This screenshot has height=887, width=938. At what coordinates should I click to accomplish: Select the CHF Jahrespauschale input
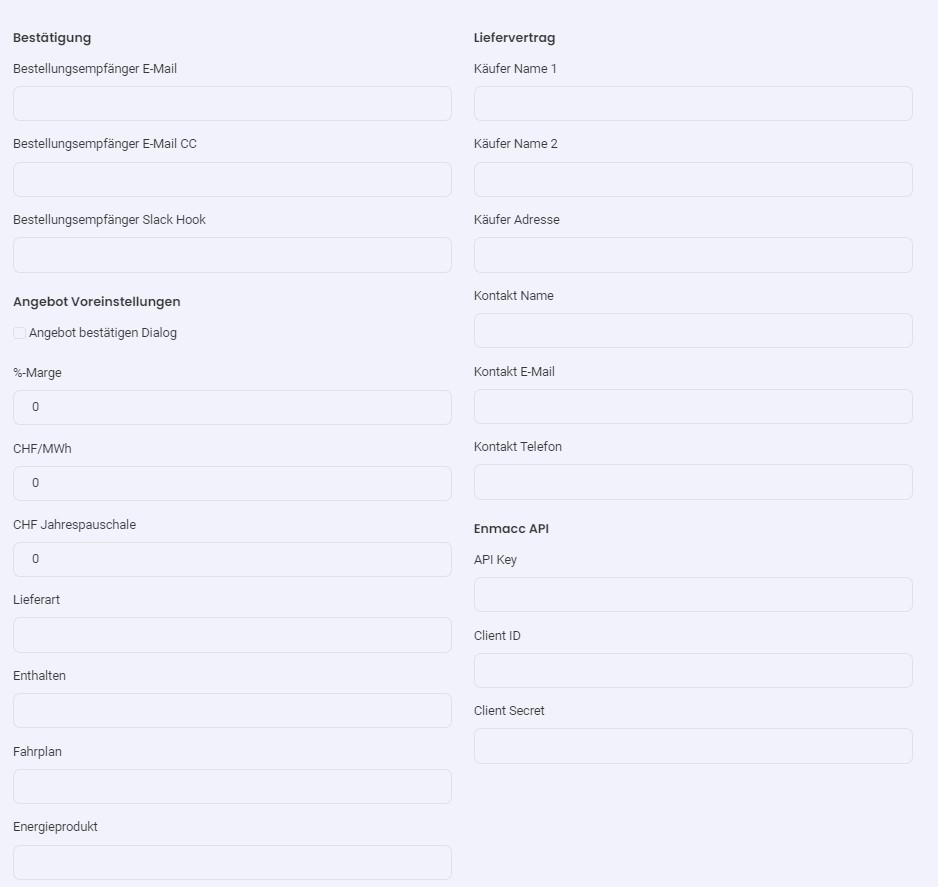click(x=232, y=559)
